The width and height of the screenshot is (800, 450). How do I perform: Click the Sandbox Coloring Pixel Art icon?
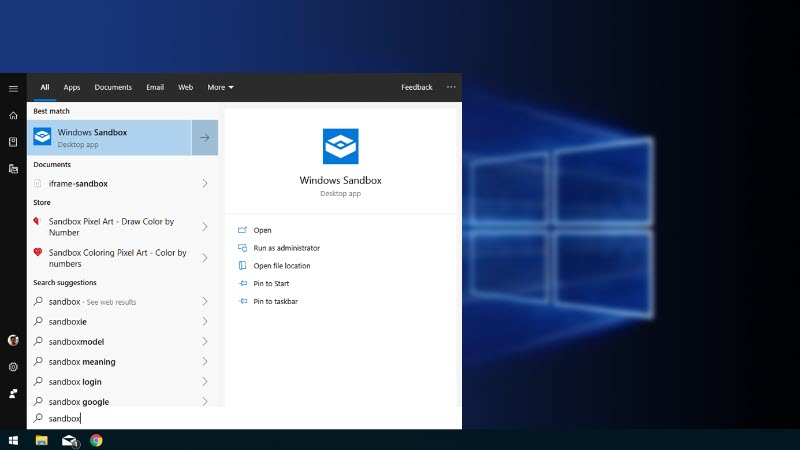click(38, 252)
